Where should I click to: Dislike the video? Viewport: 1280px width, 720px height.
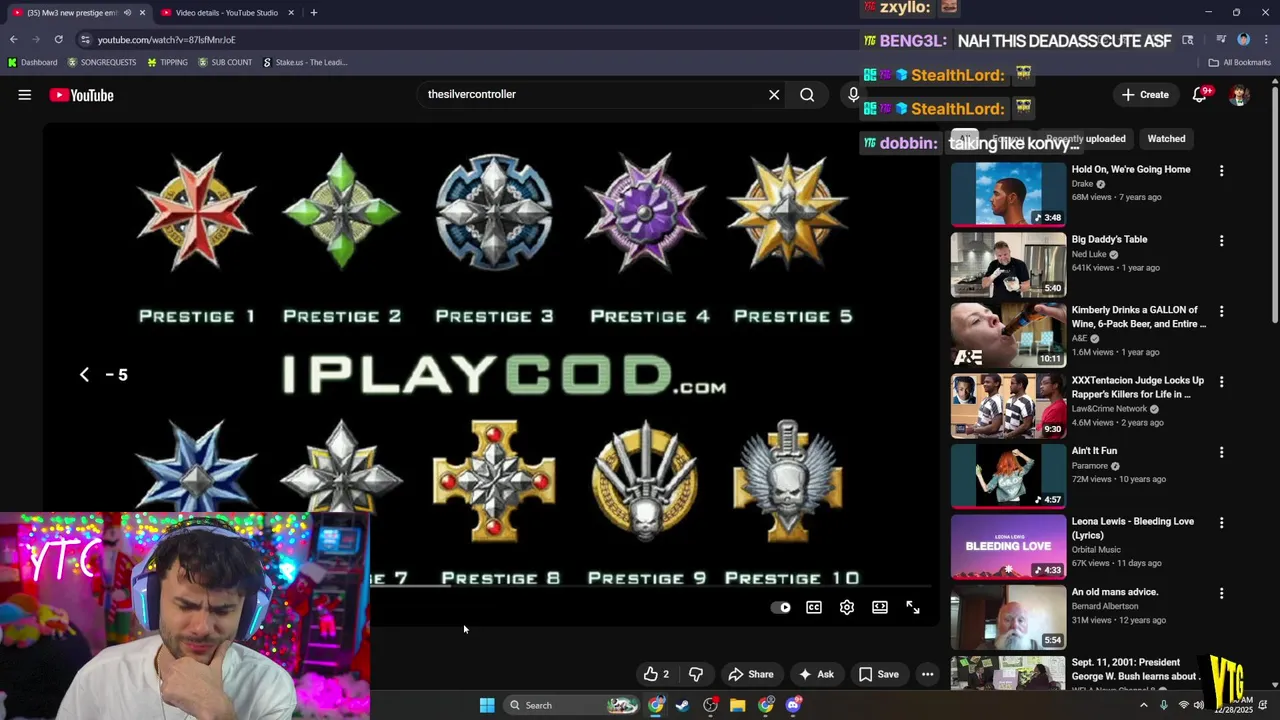[x=696, y=674]
